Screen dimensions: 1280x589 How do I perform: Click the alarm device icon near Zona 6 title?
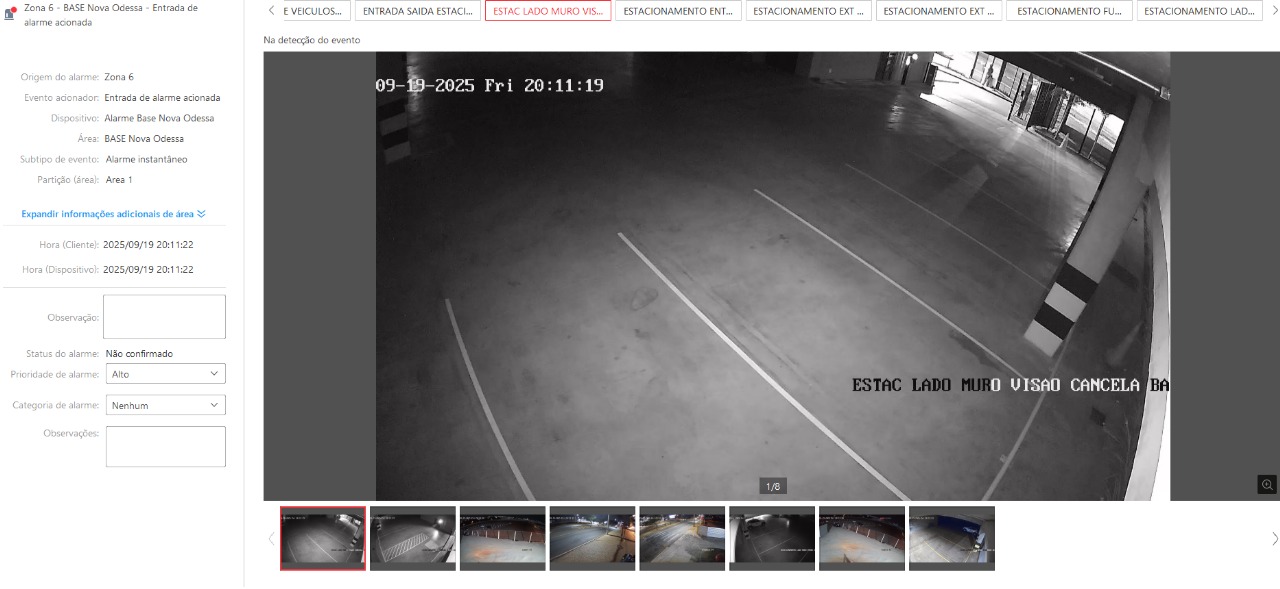click(11, 14)
